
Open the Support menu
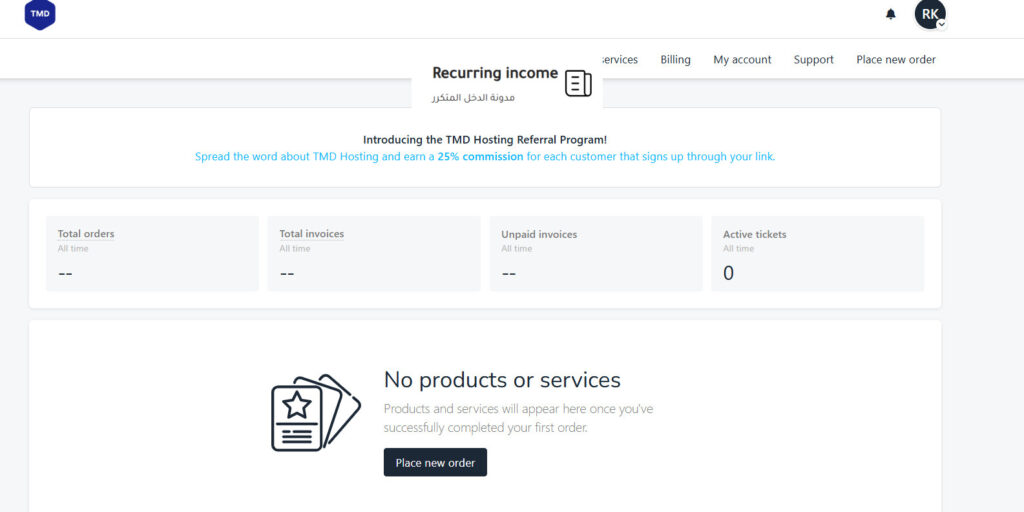click(814, 59)
